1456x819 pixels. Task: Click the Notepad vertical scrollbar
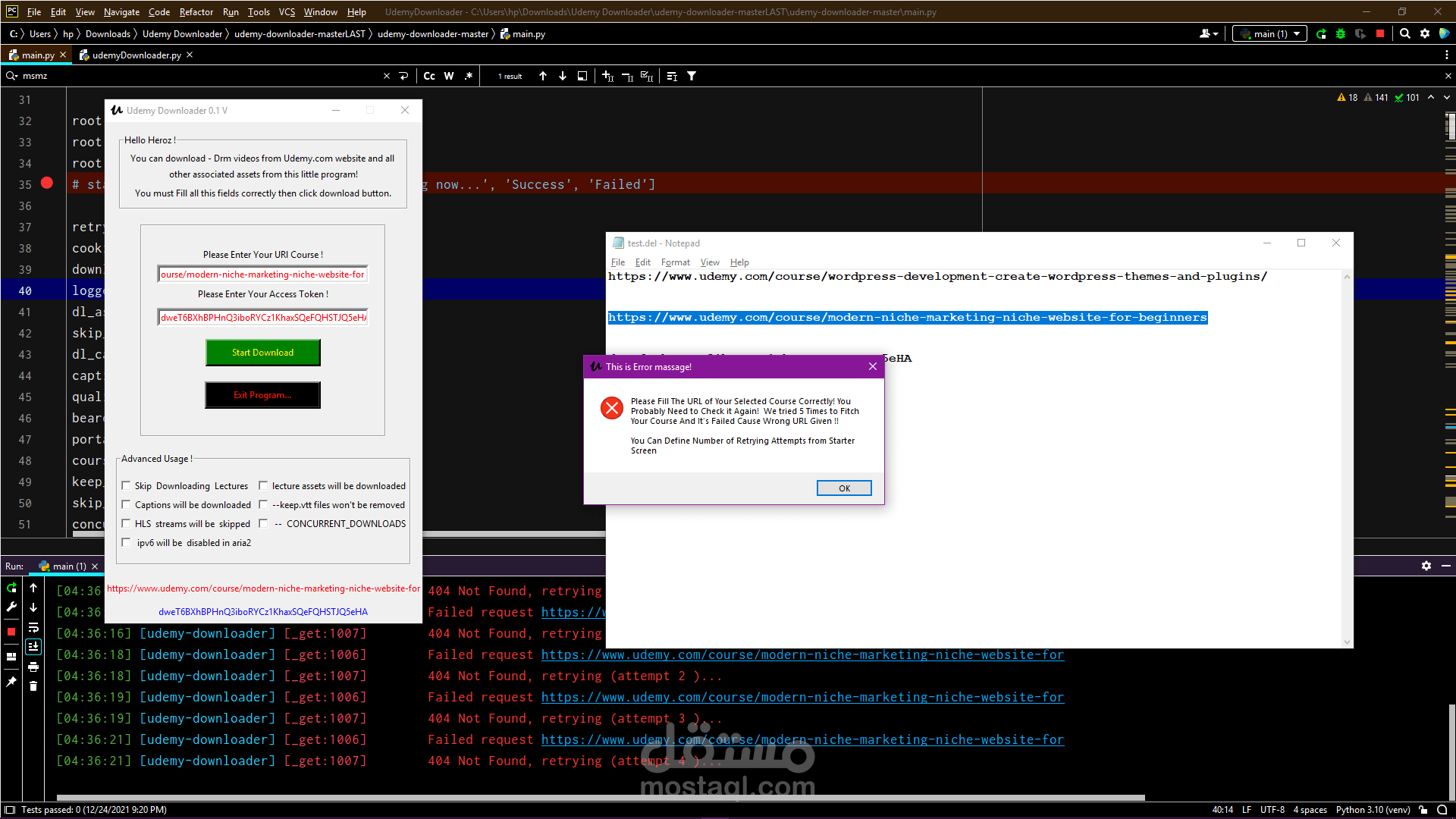click(x=1347, y=460)
